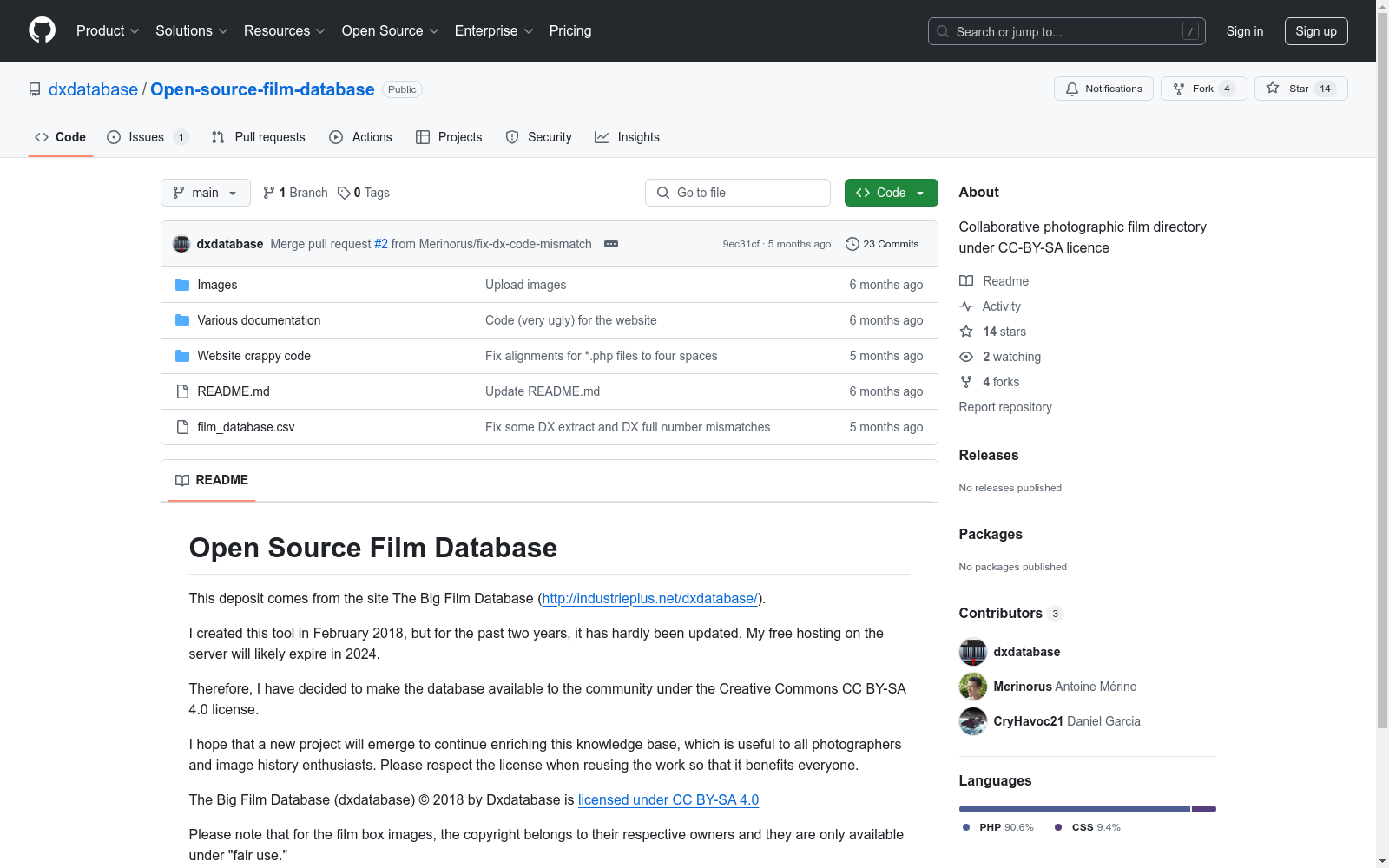Screen dimensions: 1389x868
Task: Open the licensed under CC BY-SA 4.0 link
Action: point(668,799)
